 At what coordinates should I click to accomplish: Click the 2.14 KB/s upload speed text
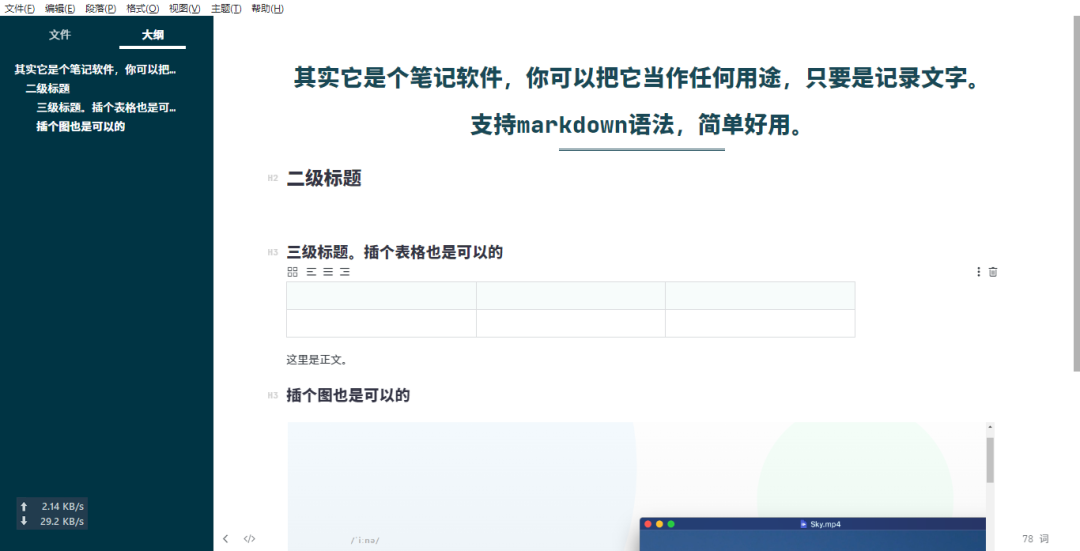(x=63, y=506)
